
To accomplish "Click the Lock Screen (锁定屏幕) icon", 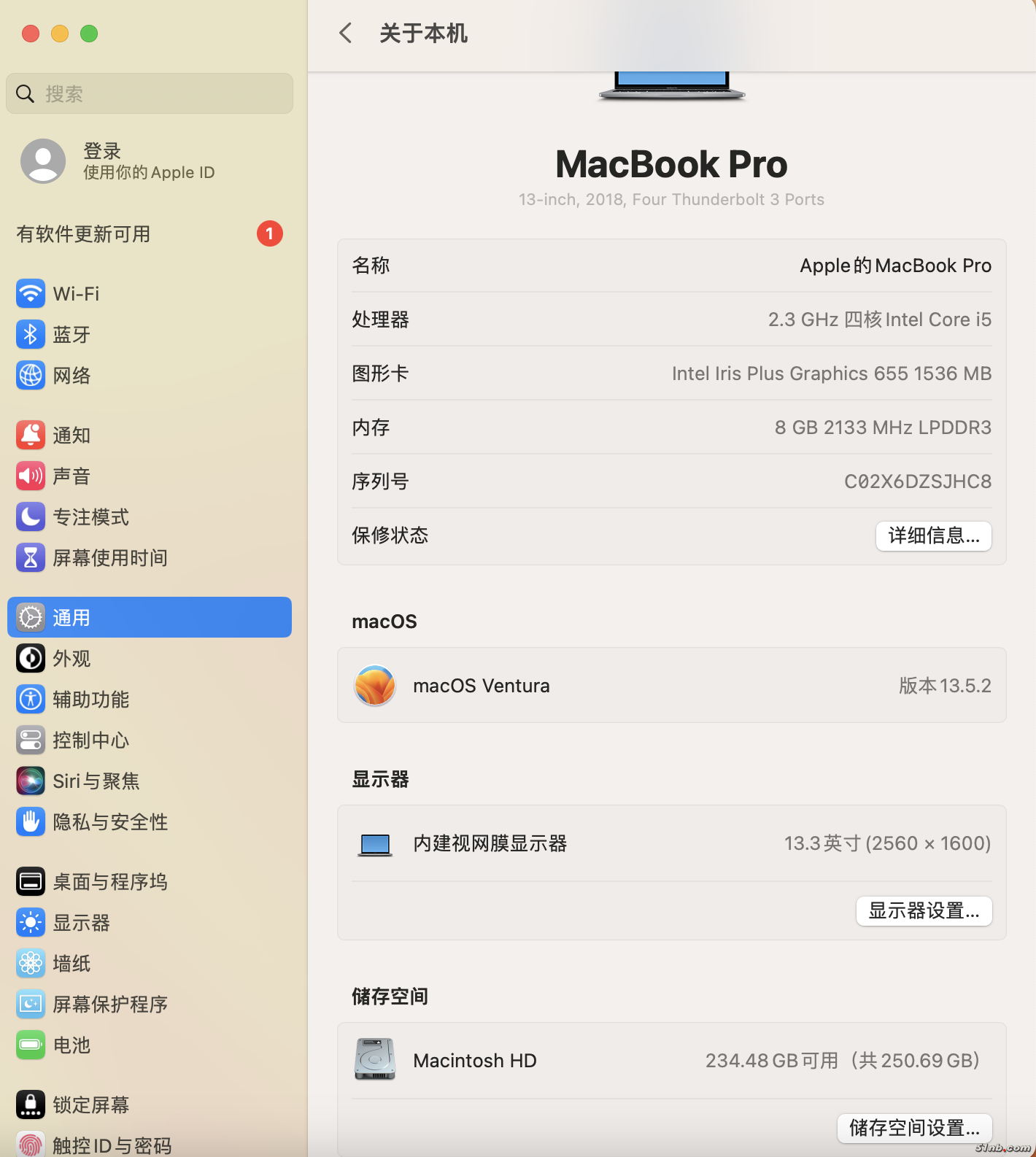I will [x=31, y=1104].
